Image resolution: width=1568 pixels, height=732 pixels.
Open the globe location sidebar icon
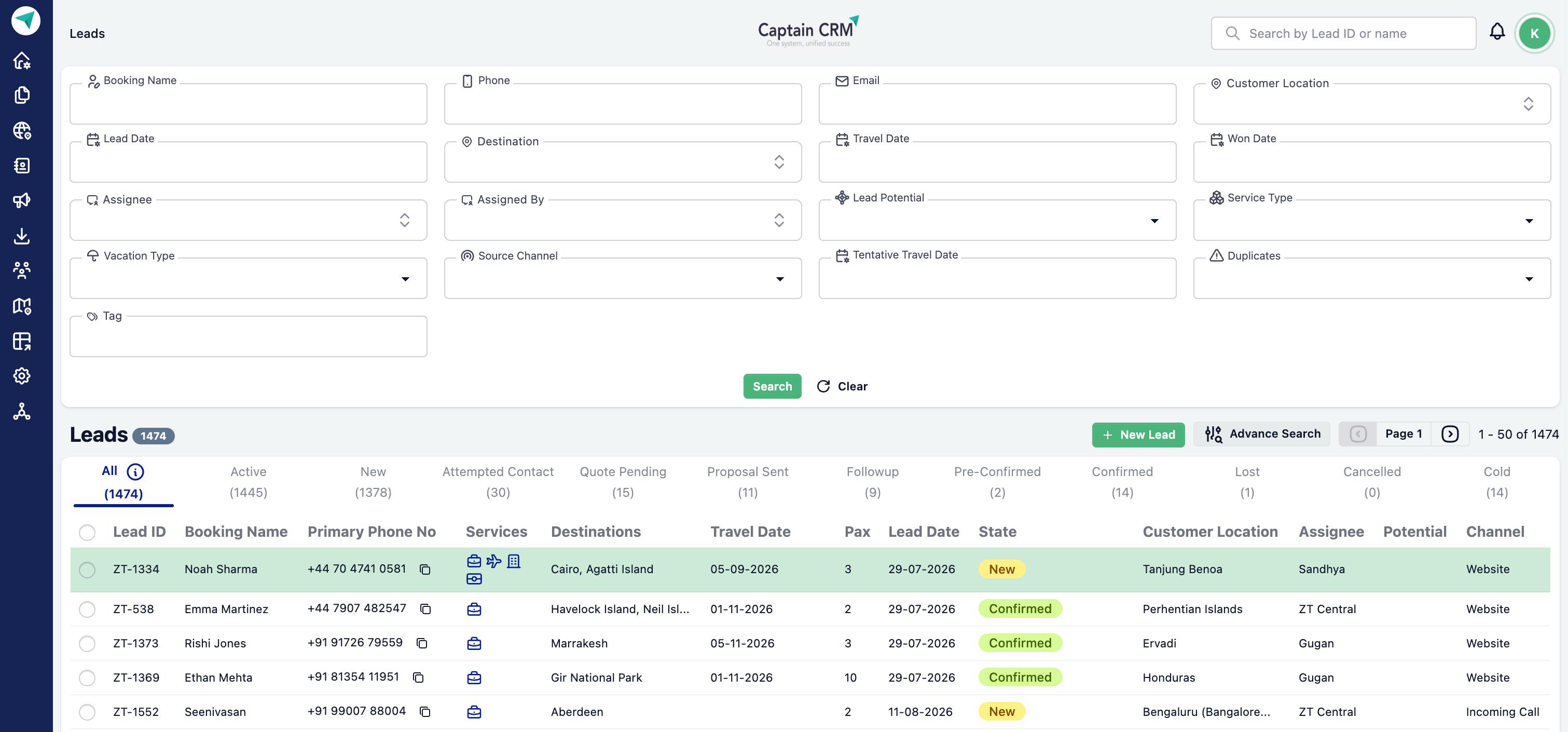click(22, 130)
